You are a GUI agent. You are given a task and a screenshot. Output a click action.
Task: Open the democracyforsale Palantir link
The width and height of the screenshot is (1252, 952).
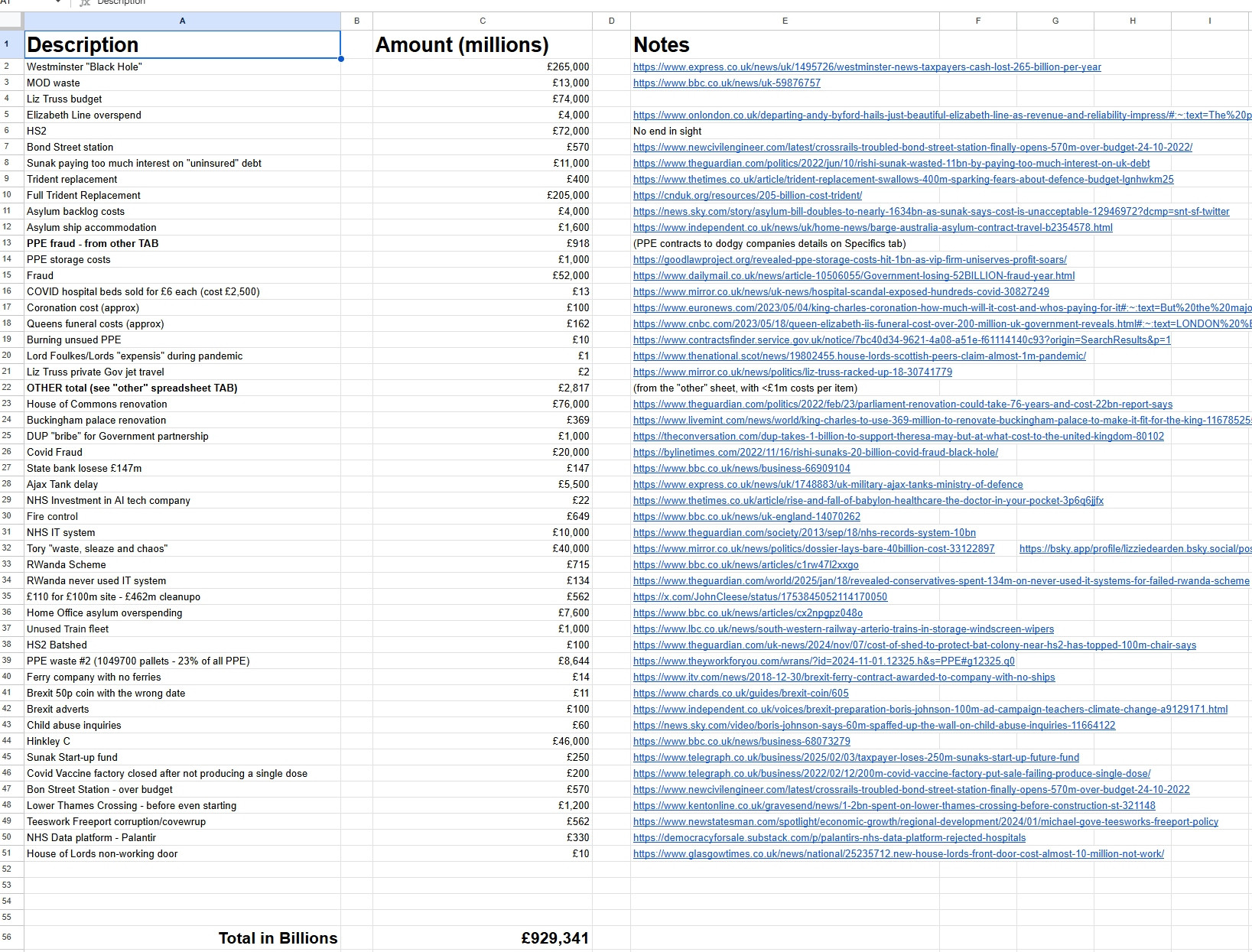pos(829,838)
